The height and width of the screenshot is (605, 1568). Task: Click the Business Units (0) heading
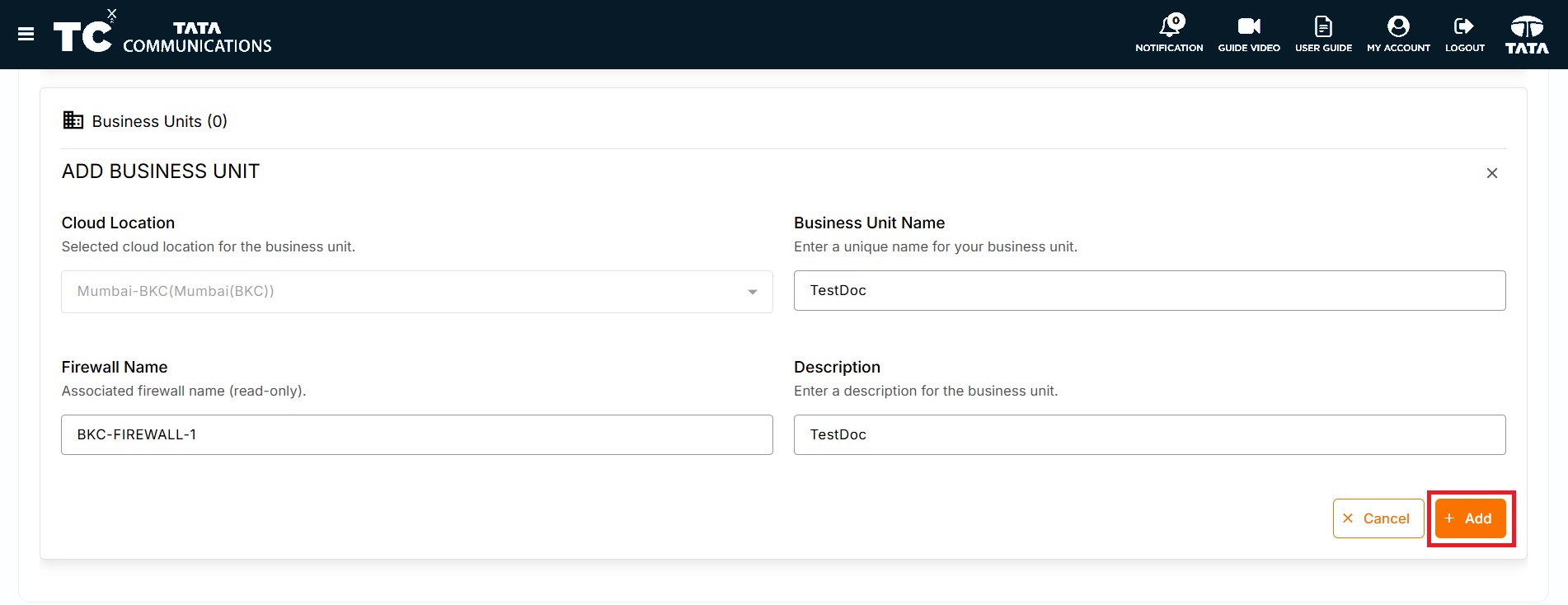coord(160,121)
